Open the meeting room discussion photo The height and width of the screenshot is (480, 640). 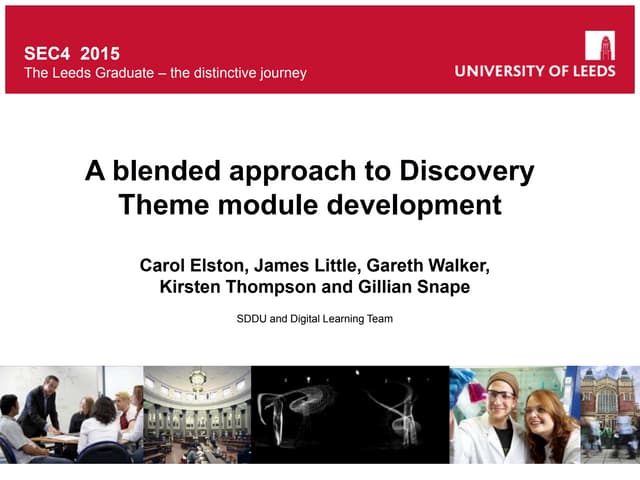[x=70, y=414]
